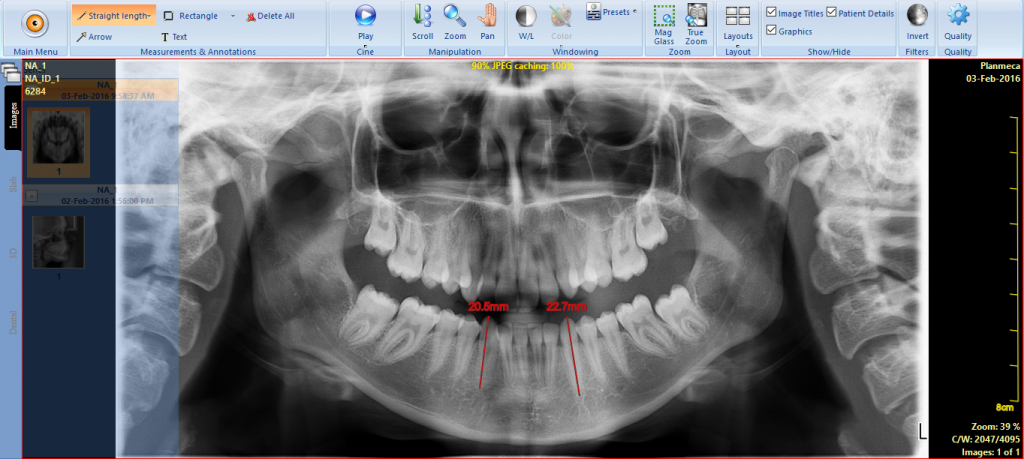Enable the Mag Glass tool
The width and height of the screenshot is (1024, 459).
664,25
